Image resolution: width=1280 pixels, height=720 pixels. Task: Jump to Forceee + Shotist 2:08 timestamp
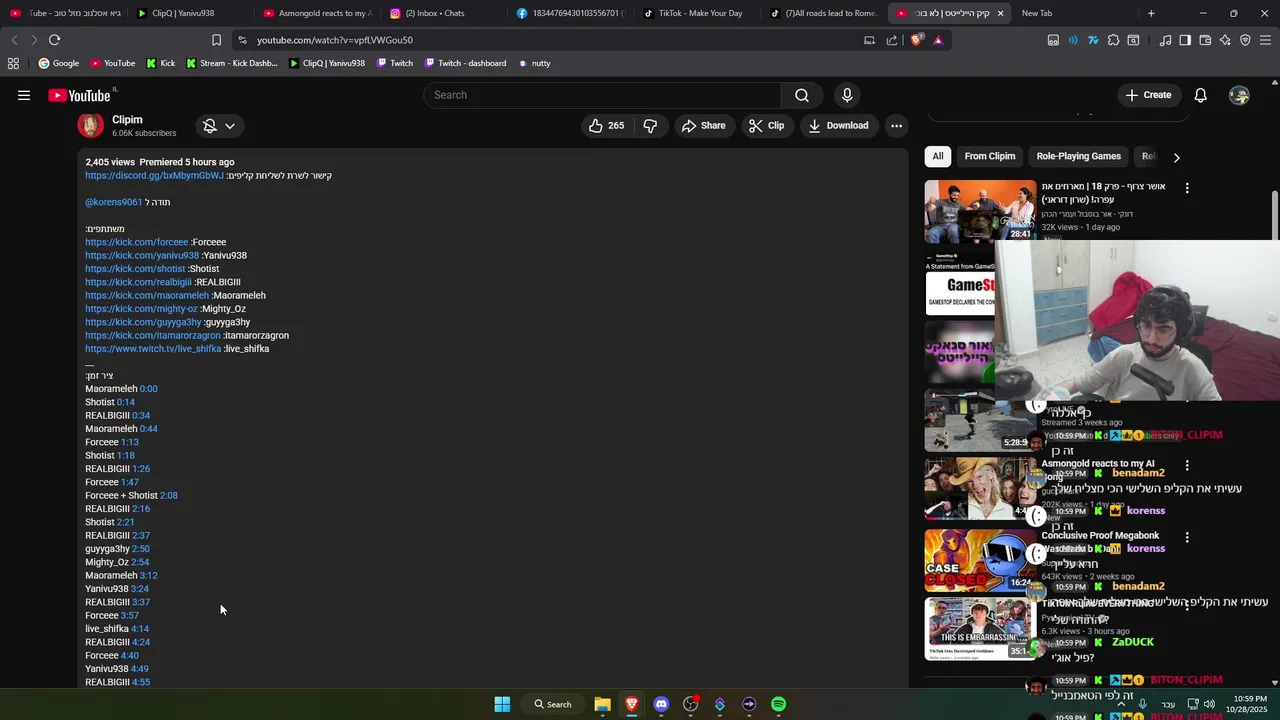tap(169, 495)
